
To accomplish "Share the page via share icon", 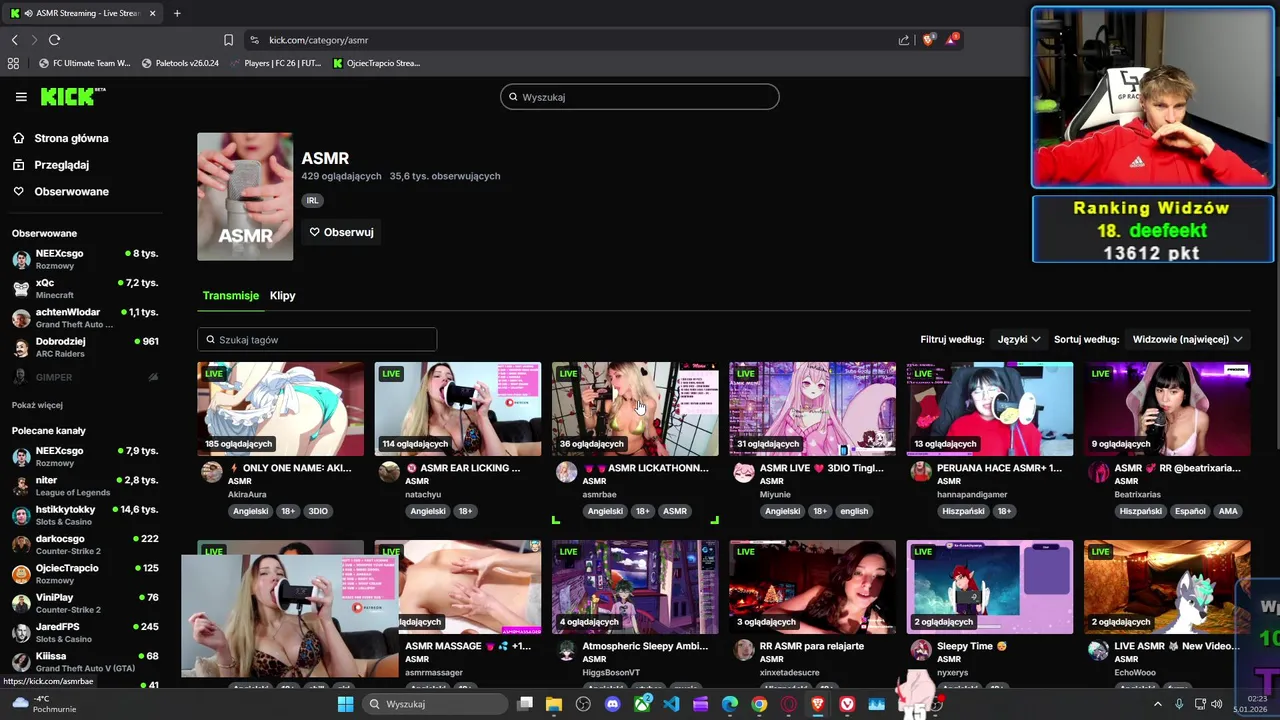I will [x=904, y=40].
